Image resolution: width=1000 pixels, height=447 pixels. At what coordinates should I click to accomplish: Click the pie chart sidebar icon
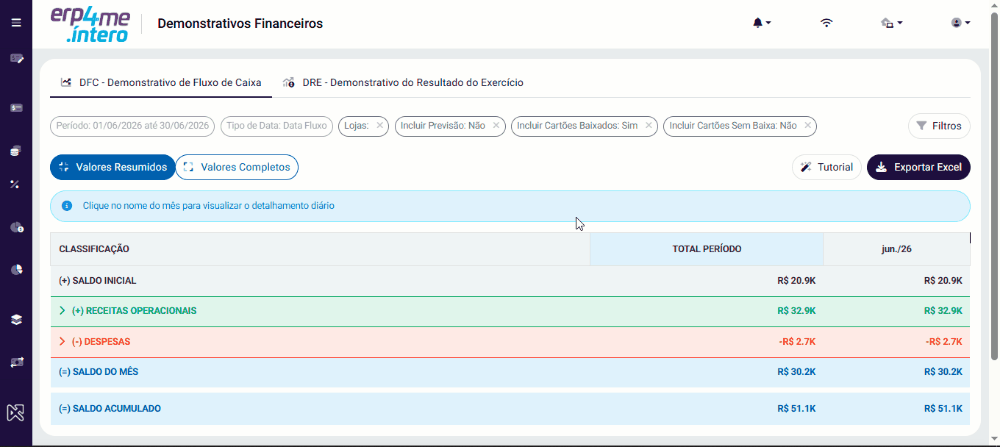[17, 269]
